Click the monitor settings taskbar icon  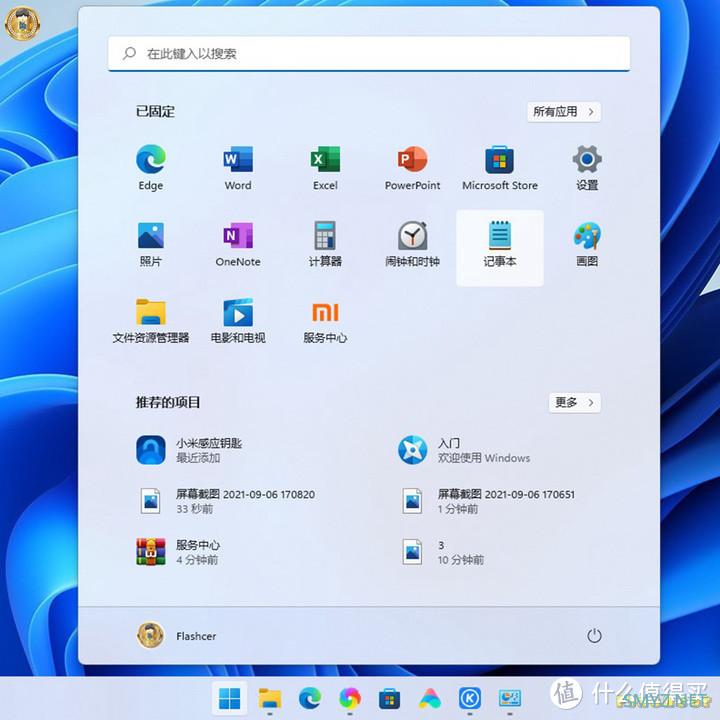pos(510,699)
